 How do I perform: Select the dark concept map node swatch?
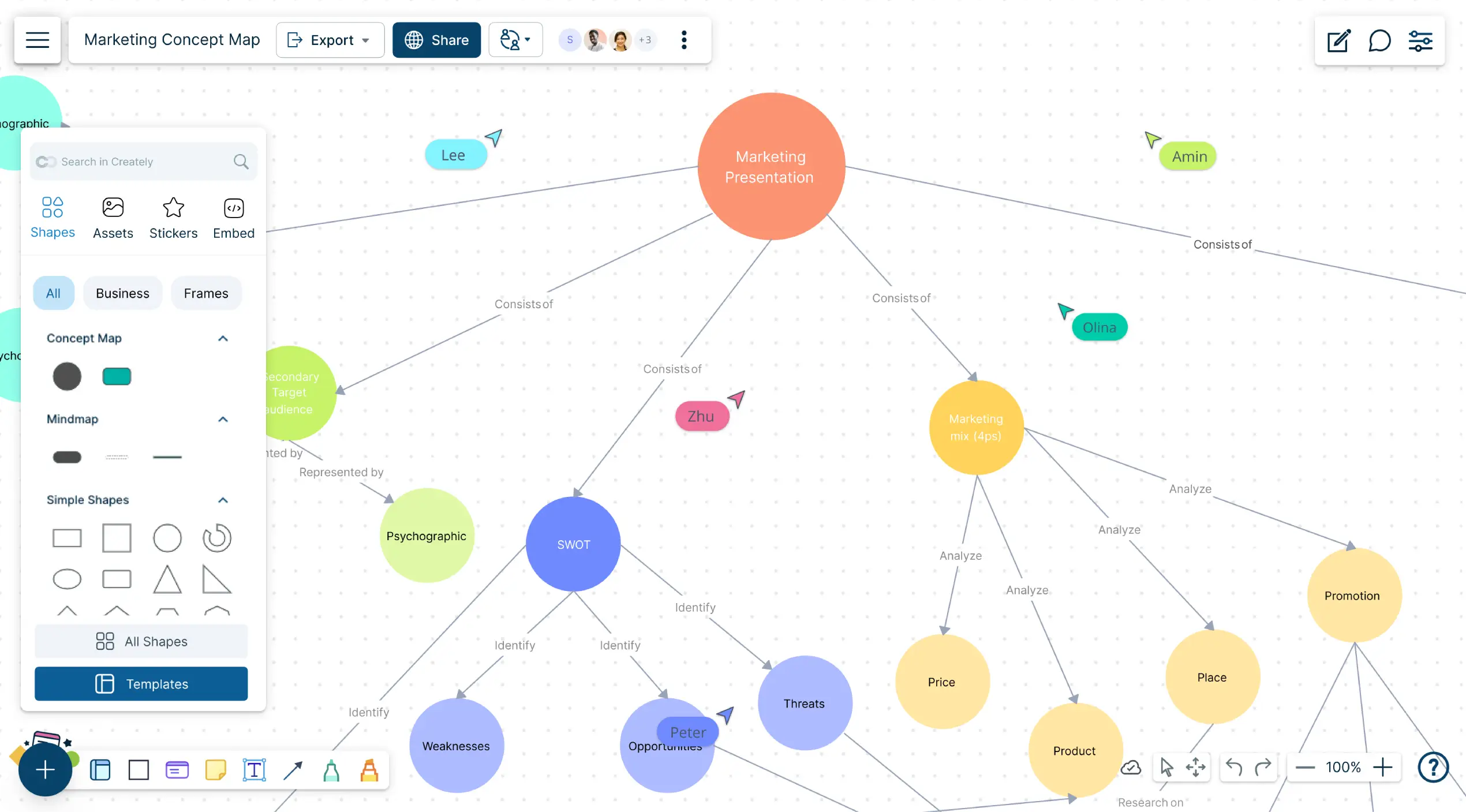click(67, 375)
